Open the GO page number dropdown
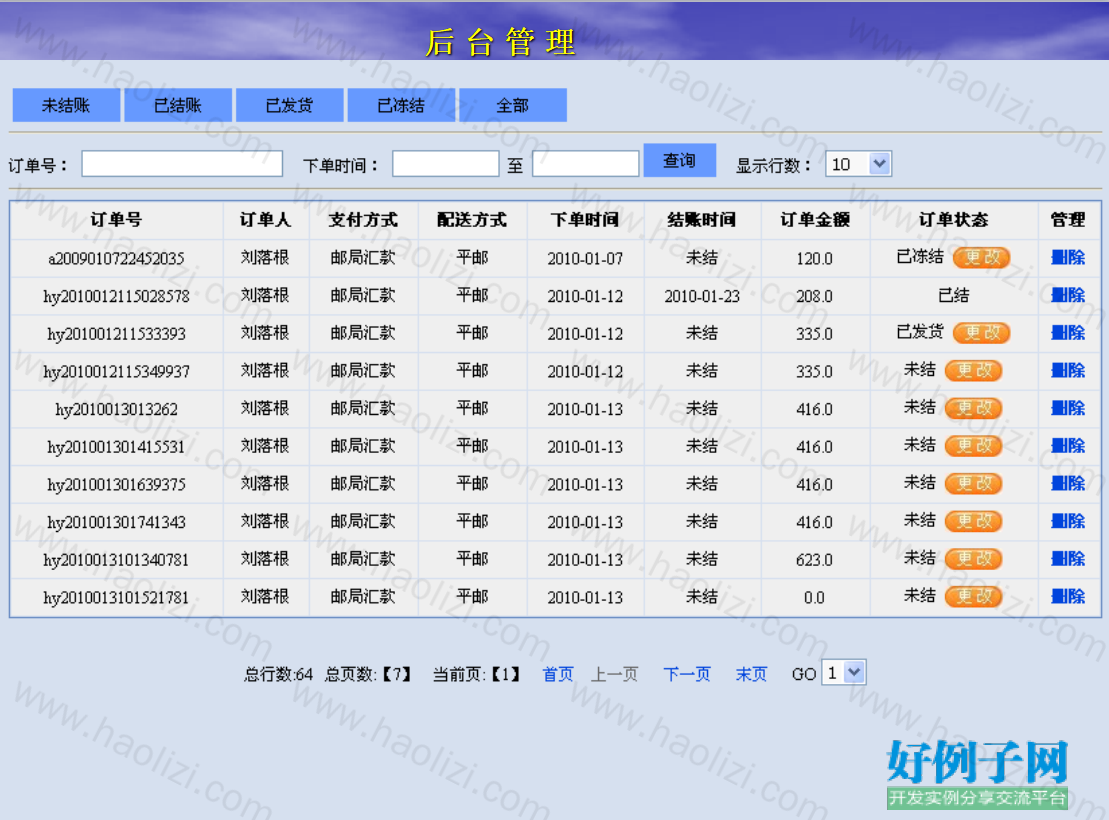Viewport: 1109px width, 820px height. click(843, 673)
